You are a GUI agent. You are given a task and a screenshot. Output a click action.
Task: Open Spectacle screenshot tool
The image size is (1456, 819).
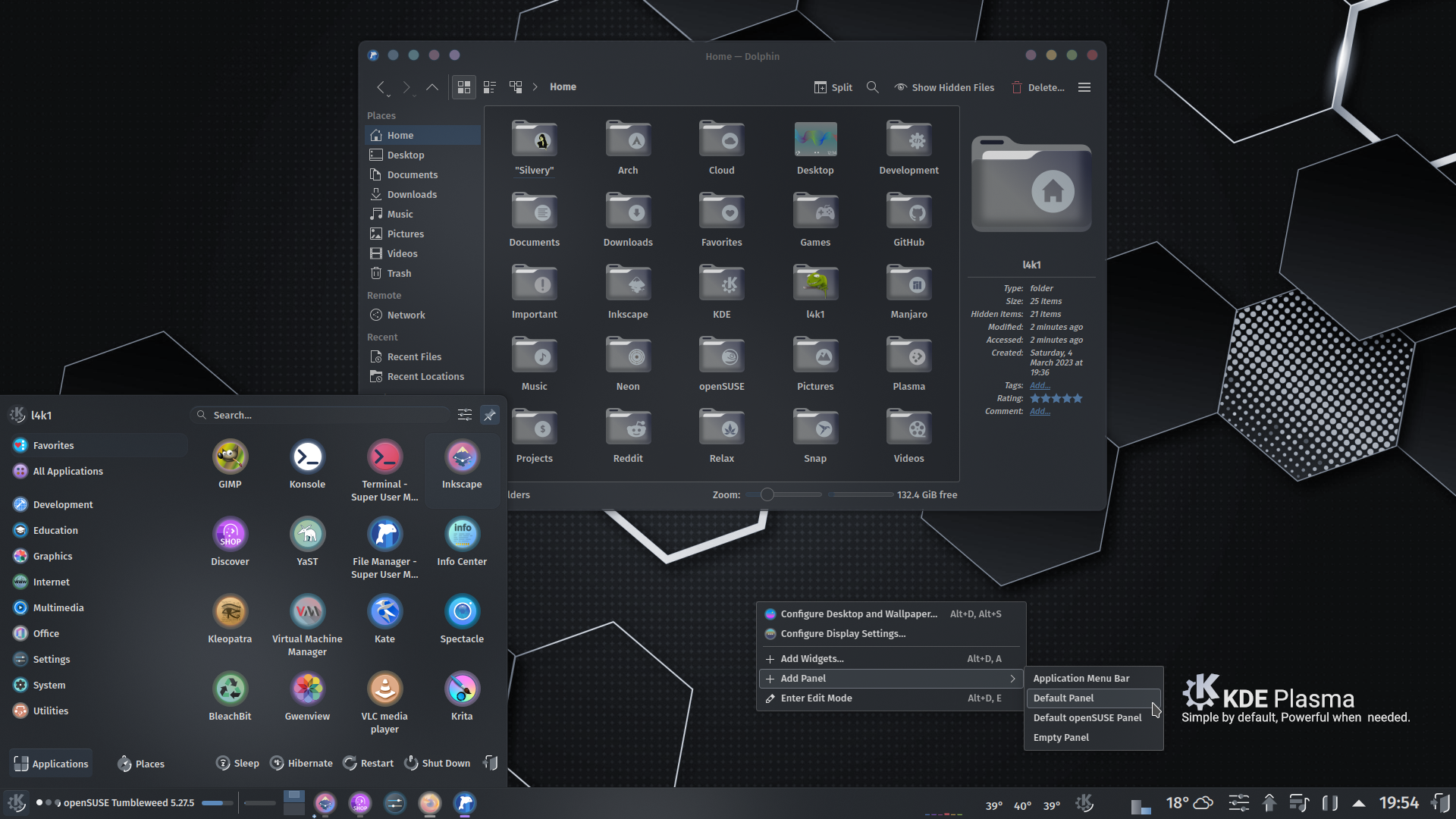tap(462, 612)
